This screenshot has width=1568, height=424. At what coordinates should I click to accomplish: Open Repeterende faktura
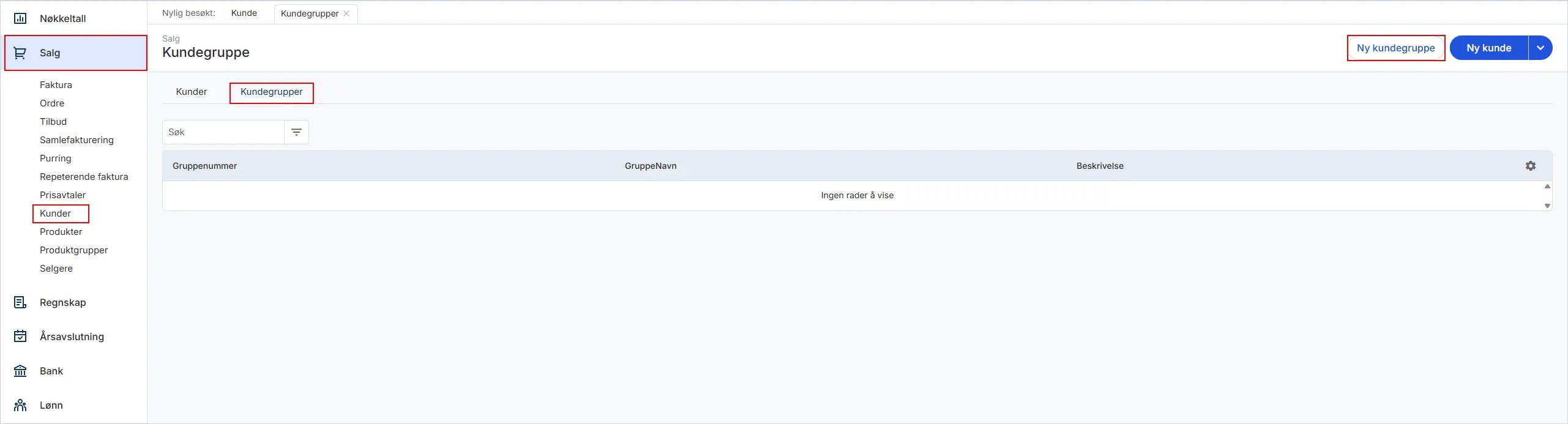(84, 177)
